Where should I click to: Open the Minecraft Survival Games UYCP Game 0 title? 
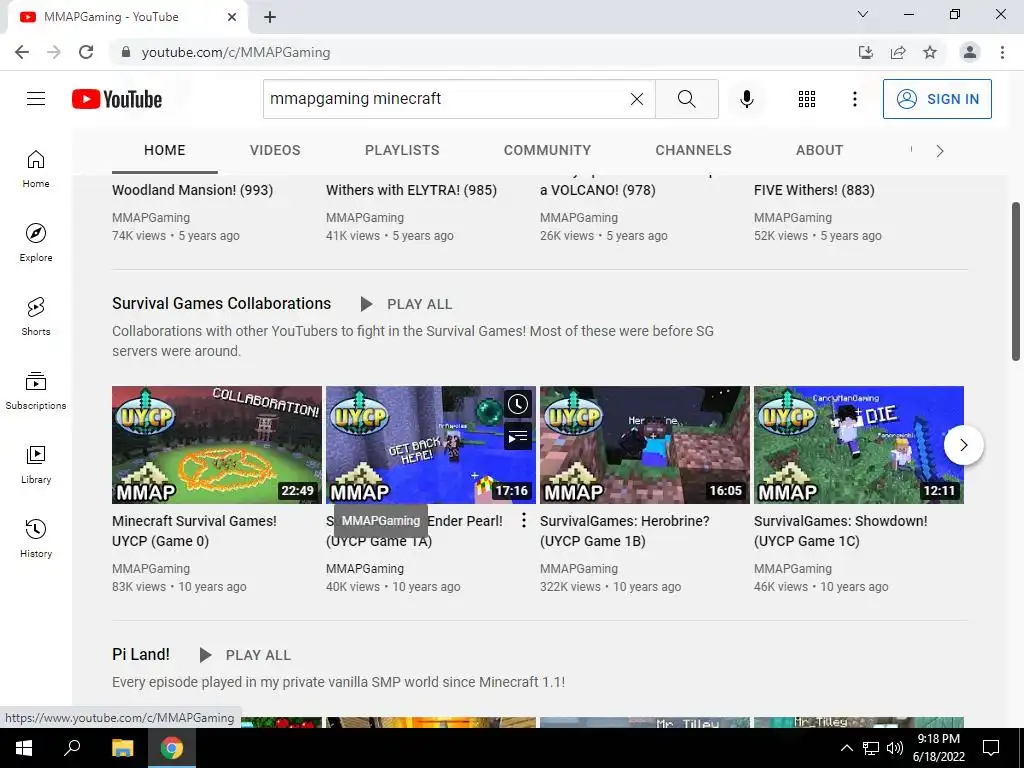[x=194, y=531]
